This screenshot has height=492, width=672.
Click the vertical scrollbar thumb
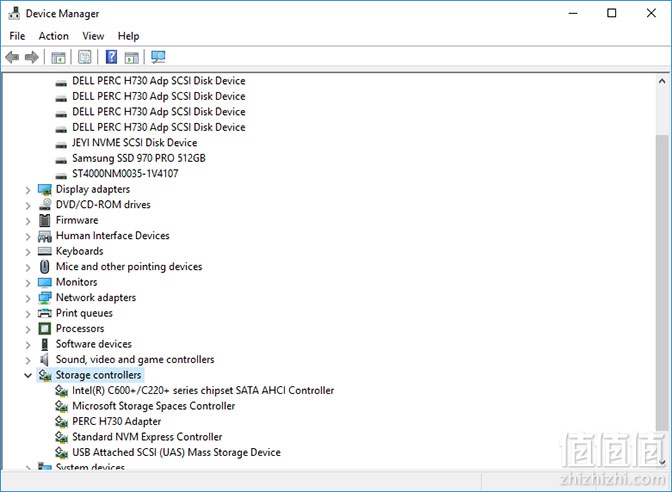pos(662,283)
